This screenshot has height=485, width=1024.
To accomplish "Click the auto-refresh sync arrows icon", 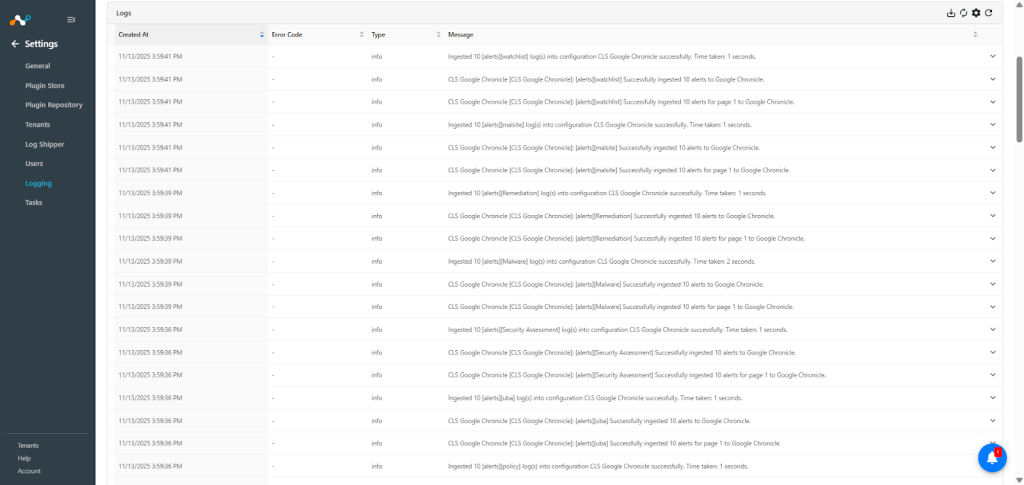I will pos(963,13).
